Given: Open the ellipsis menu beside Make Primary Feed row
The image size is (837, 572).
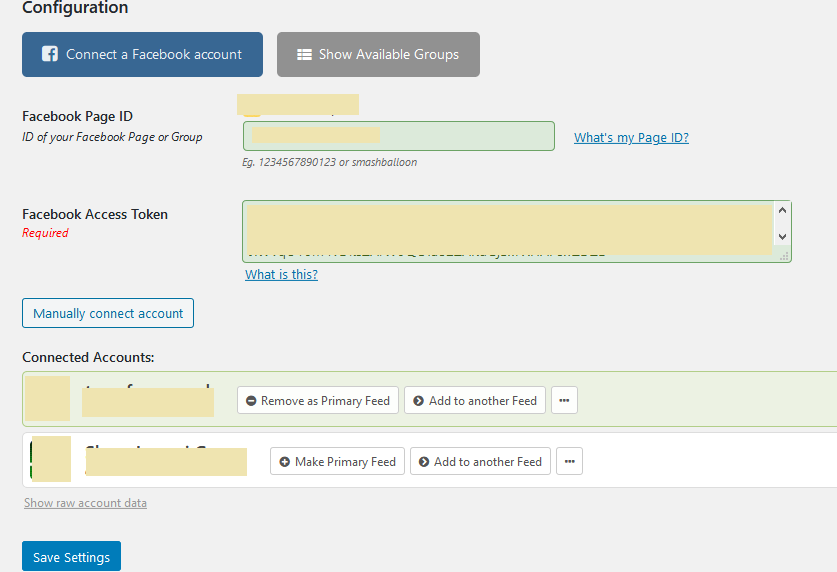Looking at the screenshot, I should tap(569, 462).
